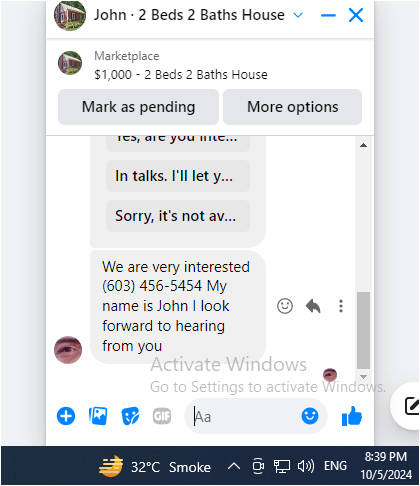The width and height of the screenshot is (420, 486).
Task: Click the new message compose icon
Action: 411,406
